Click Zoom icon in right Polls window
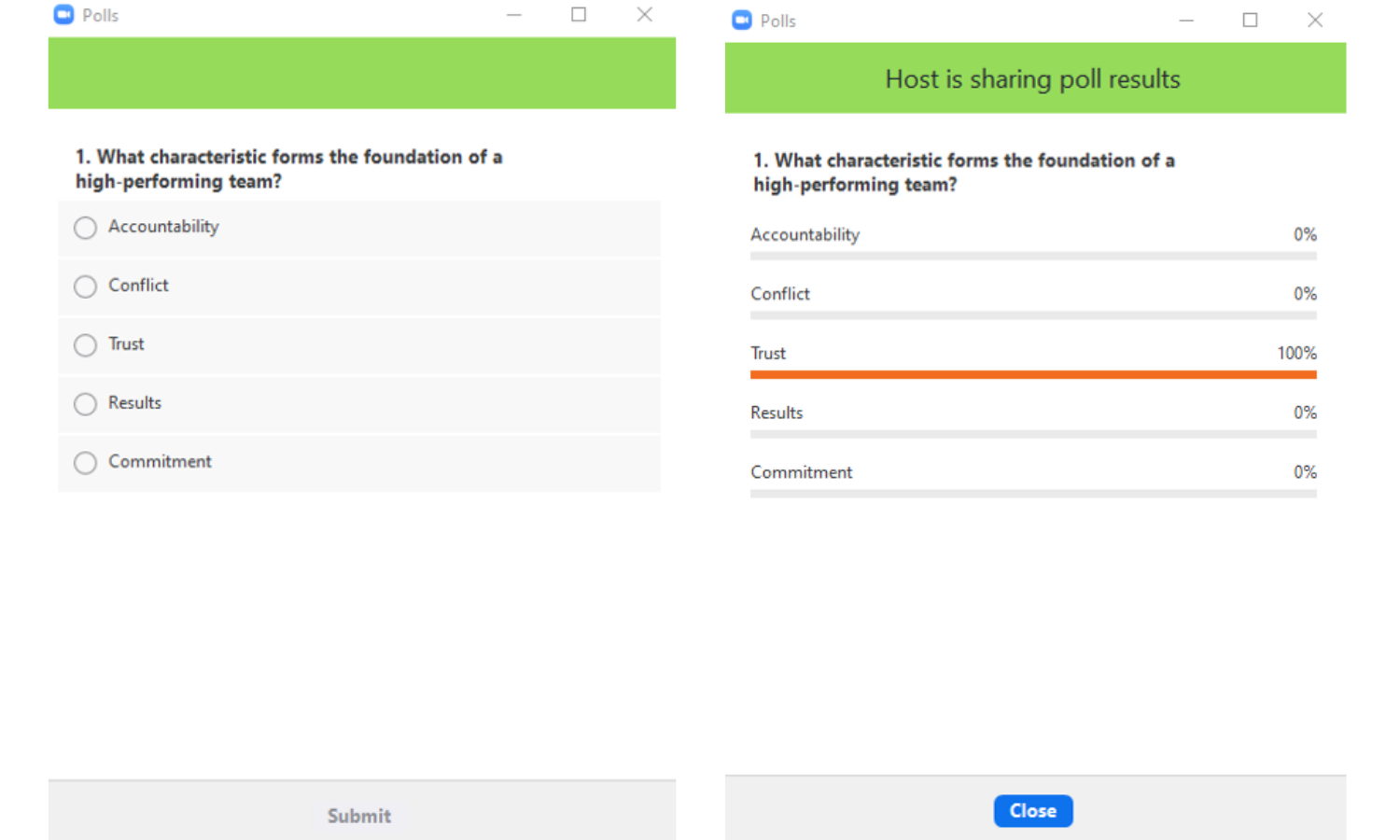1400x840 pixels. [742, 21]
